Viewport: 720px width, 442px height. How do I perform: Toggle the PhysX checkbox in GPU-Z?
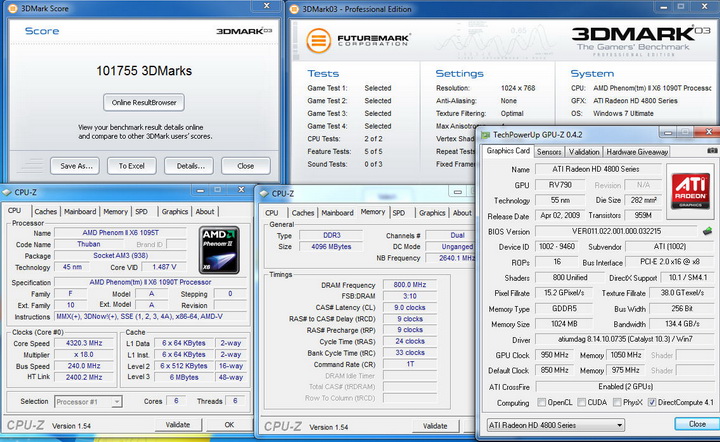pos(617,402)
